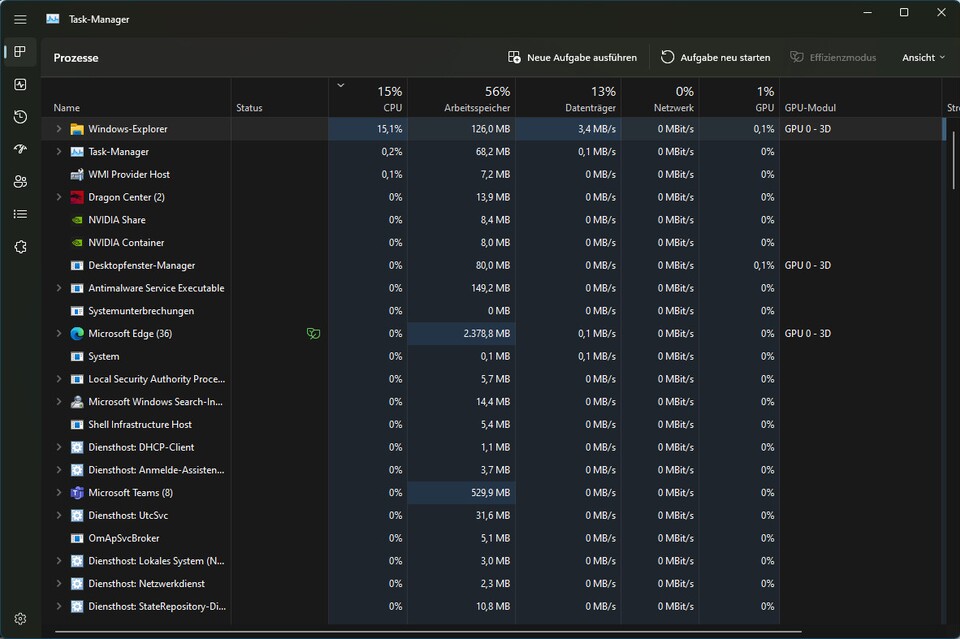The height and width of the screenshot is (639, 960).
Task: Click the 2.378,8 MB memory cell
Action: pyautogui.click(x=461, y=334)
